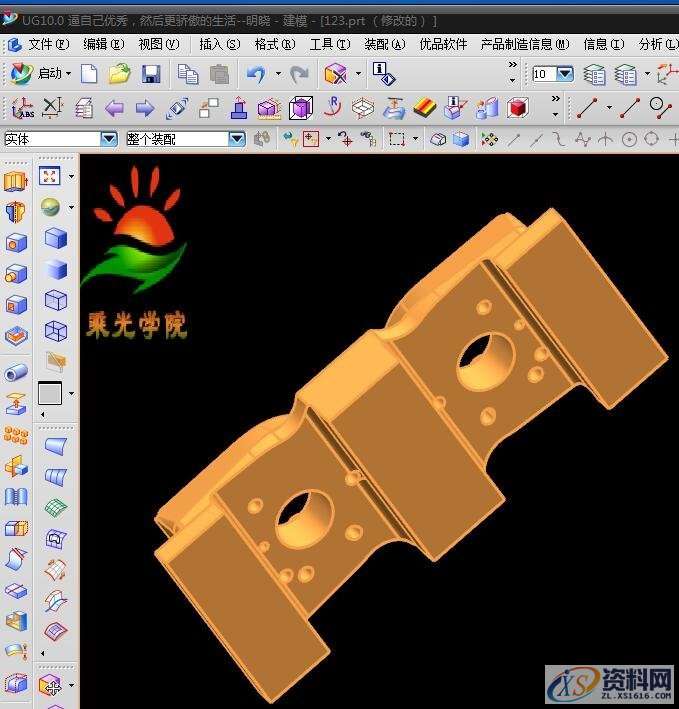Click the Extrude icon in feature toolbar
The width and height of the screenshot is (679, 709).
[x=16, y=181]
